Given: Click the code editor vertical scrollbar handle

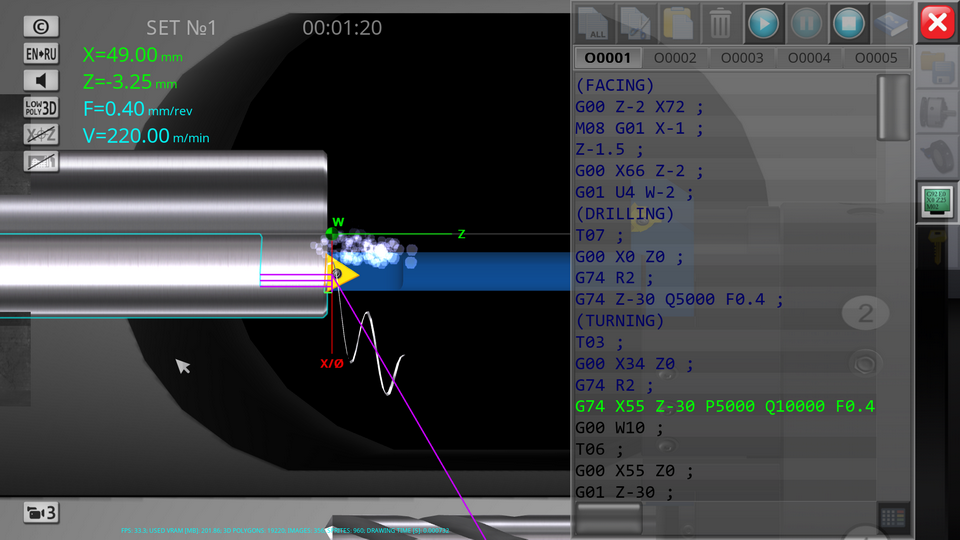Looking at the screenshot, I should tap(893, 107).
